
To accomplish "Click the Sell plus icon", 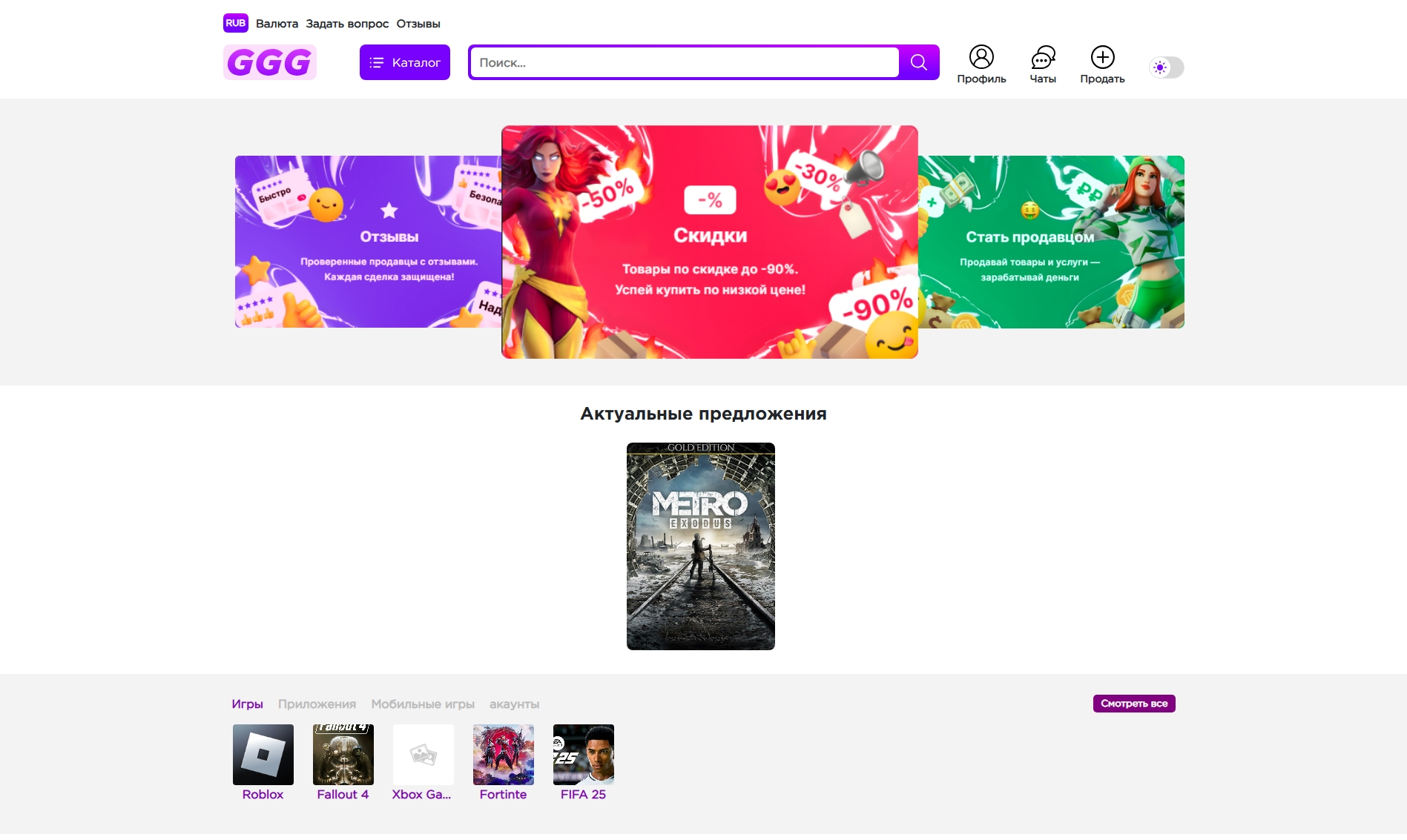I will [x=1102, y=58].
